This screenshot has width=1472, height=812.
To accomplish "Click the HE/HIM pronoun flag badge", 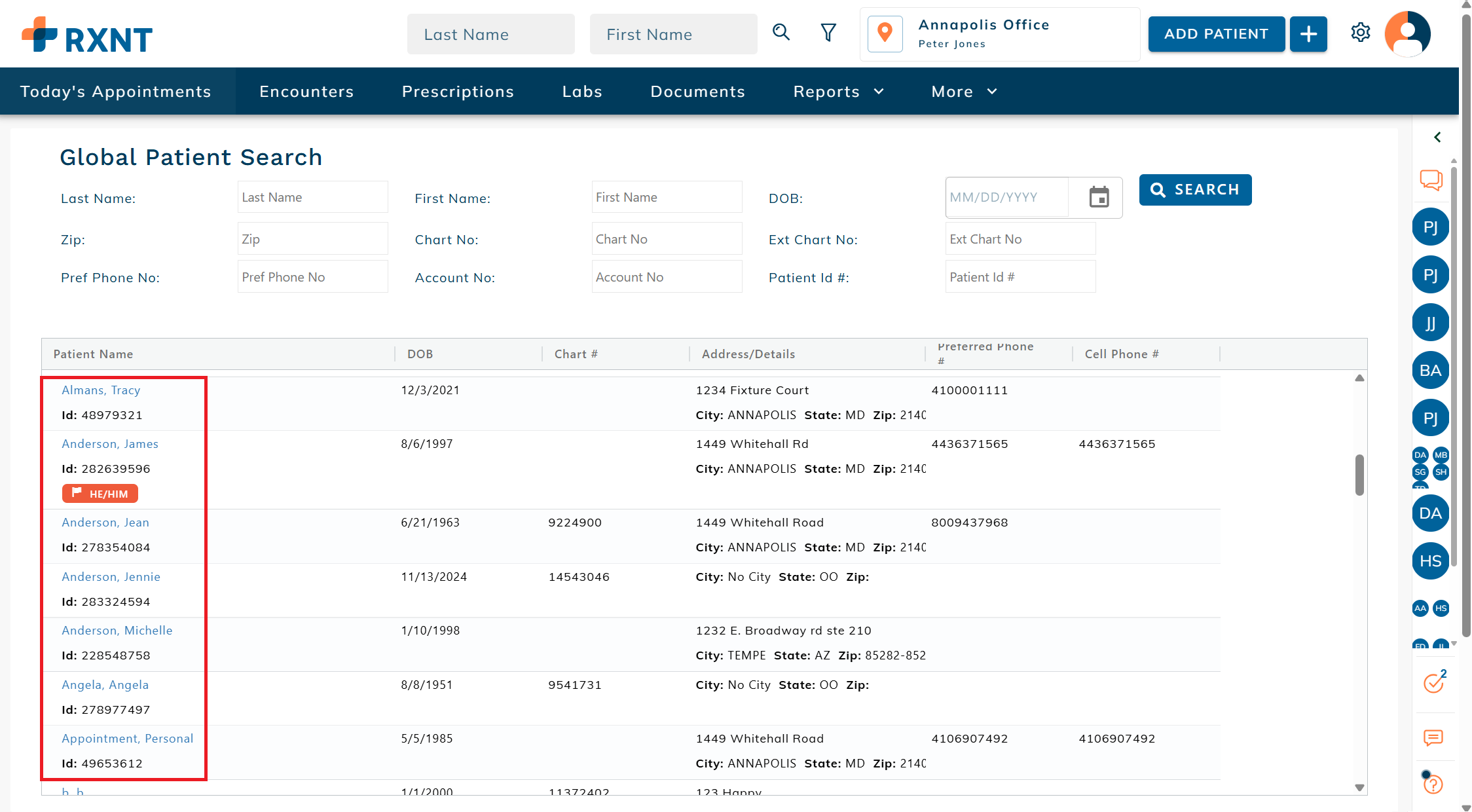I will (100, 494).
